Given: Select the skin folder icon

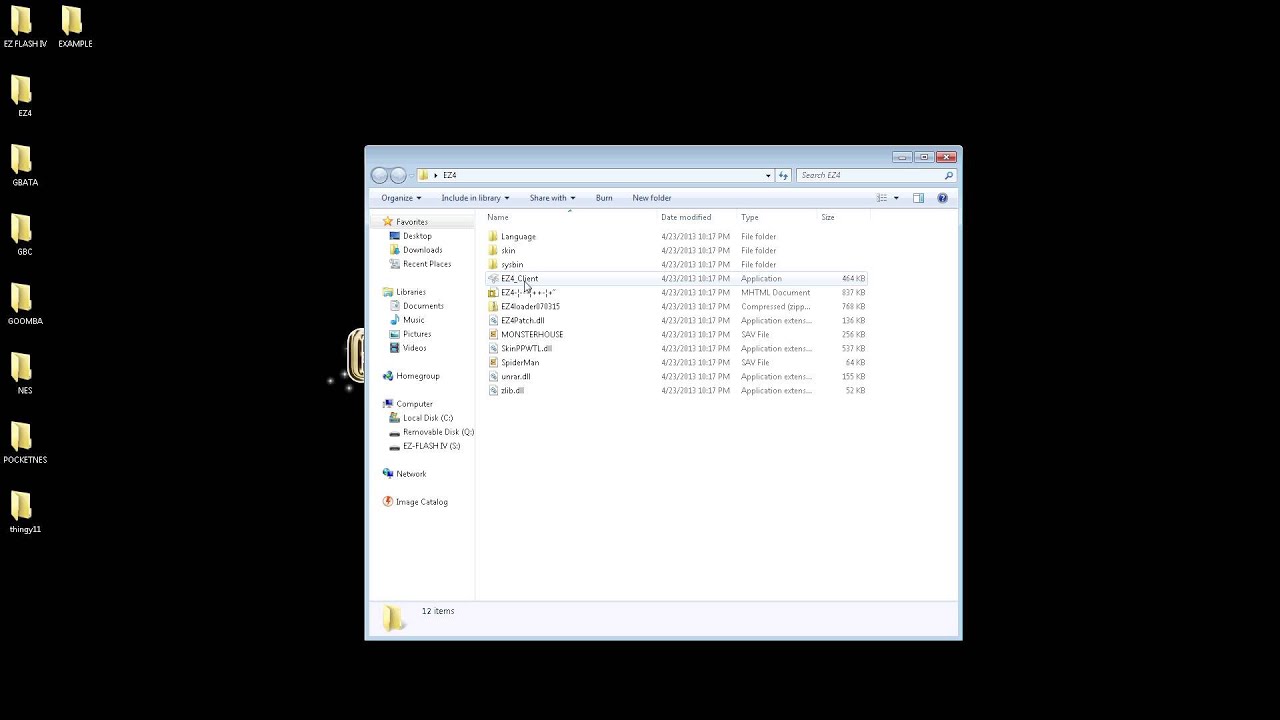Looking at the screenshot, I should (493, 251).
